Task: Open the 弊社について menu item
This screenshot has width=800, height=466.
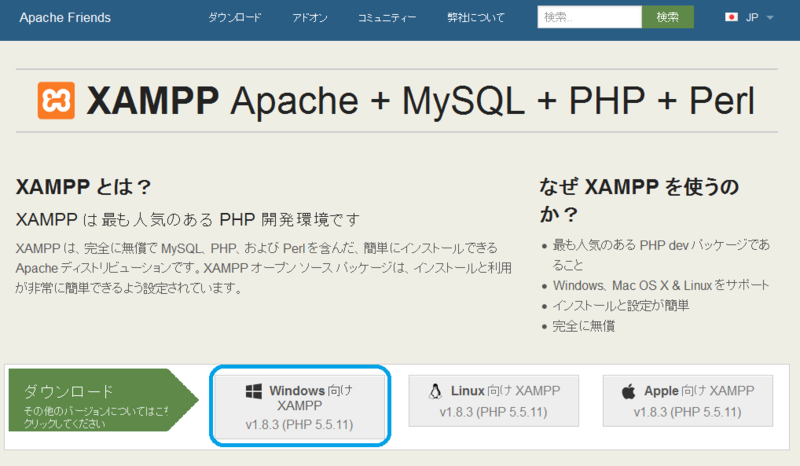Action: coord(476,18)
